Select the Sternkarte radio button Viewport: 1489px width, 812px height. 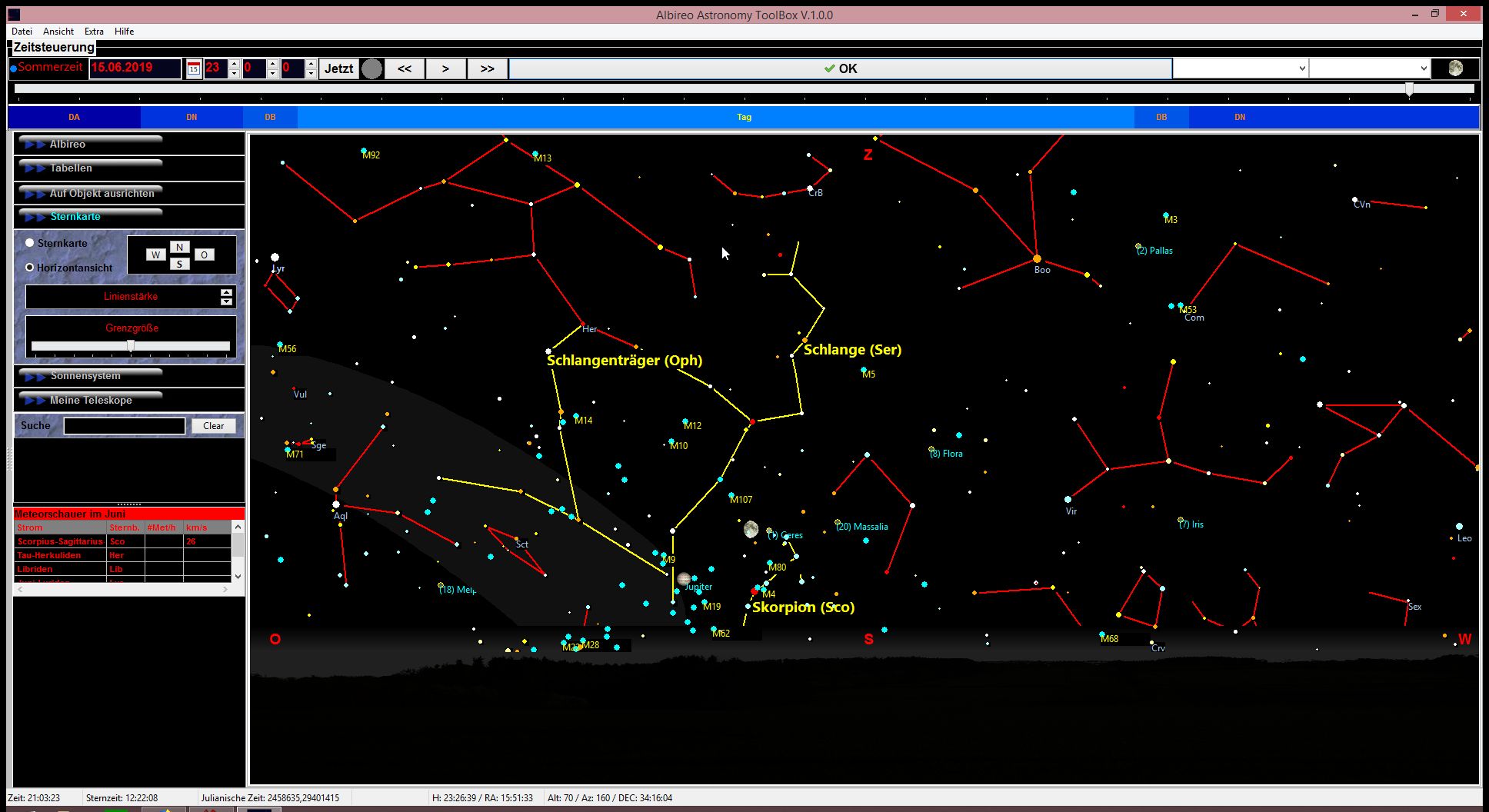30,243
